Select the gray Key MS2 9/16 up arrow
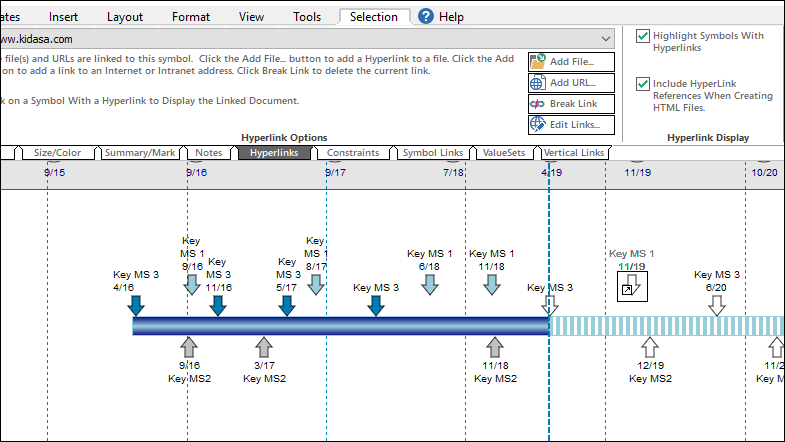Viewport: 785px width, 442px height. coord(189,346)
